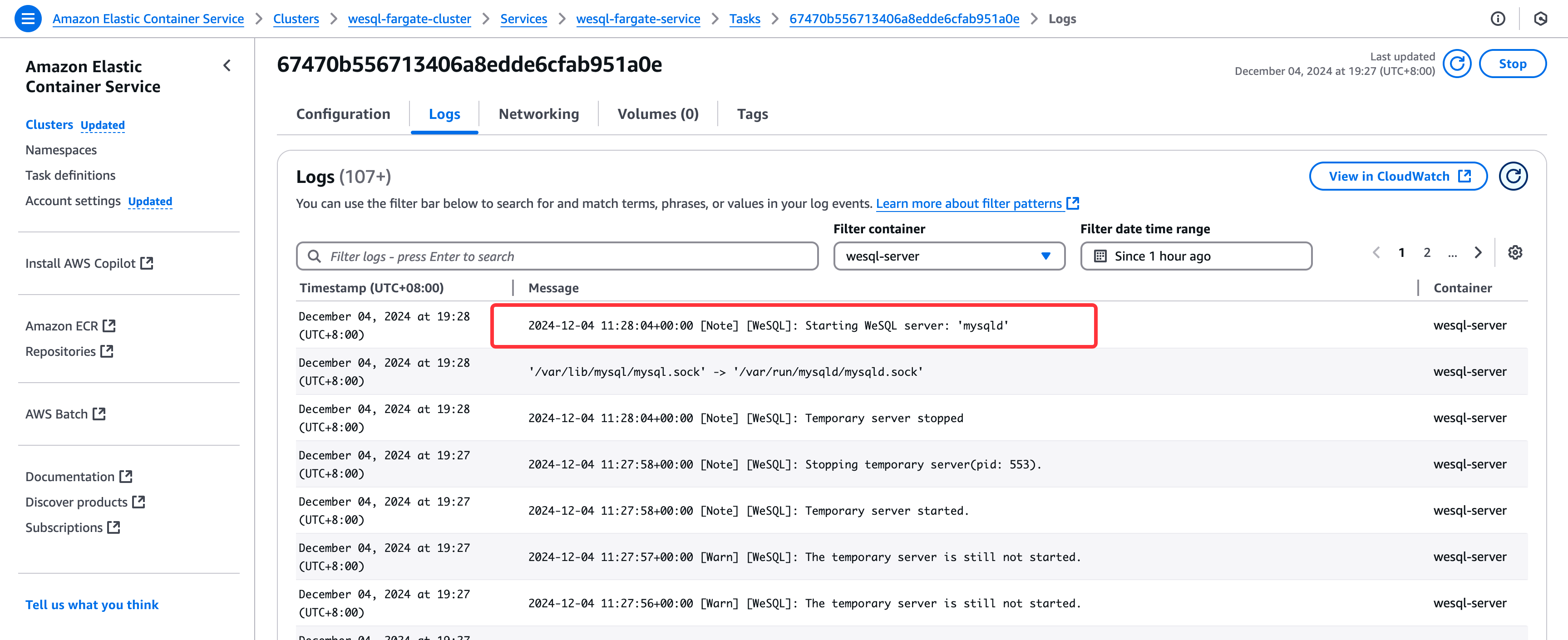Open Documentation external link

[79, 477]
